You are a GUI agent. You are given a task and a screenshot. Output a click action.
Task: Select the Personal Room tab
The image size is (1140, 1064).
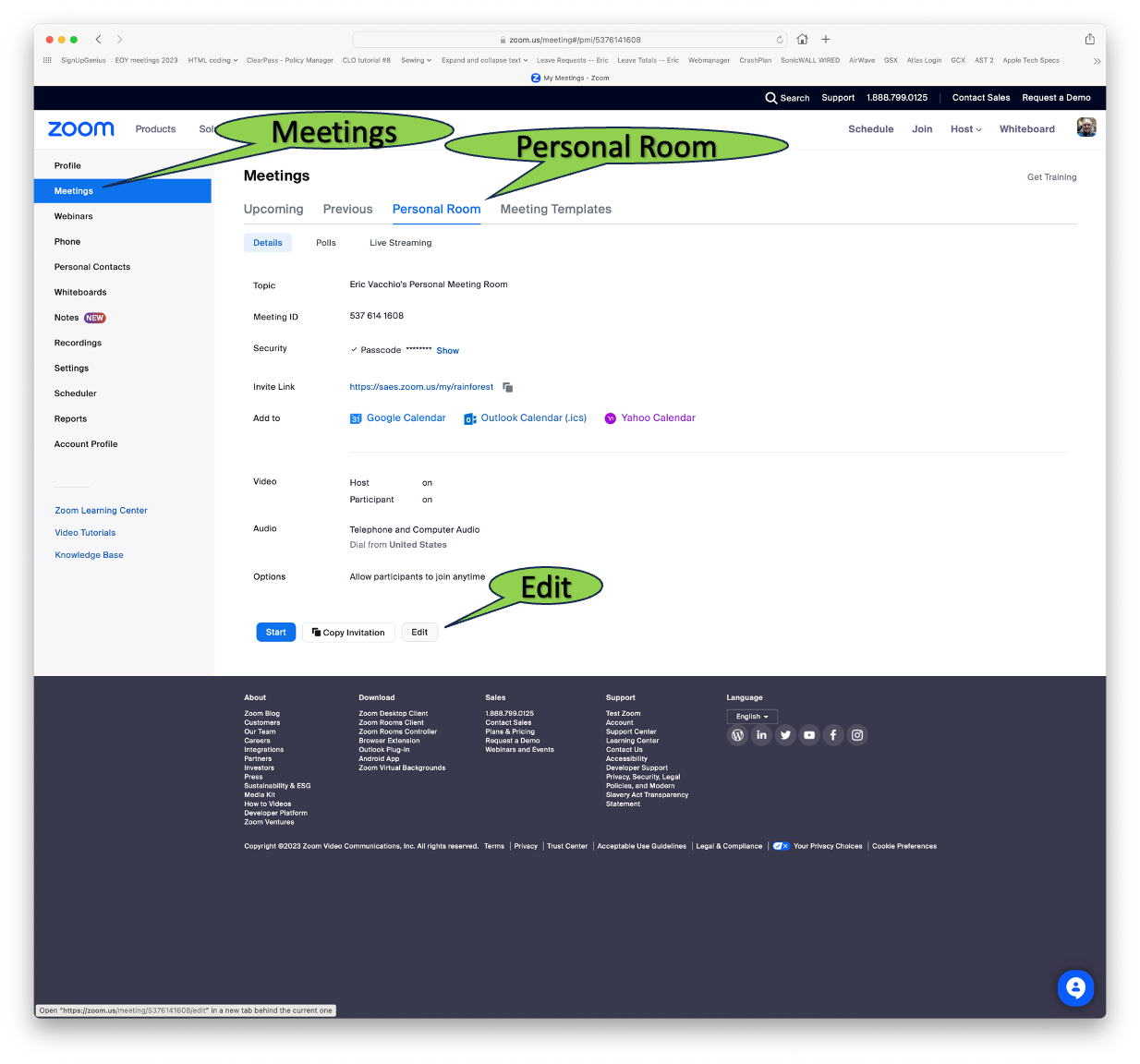tap(436, 210)
